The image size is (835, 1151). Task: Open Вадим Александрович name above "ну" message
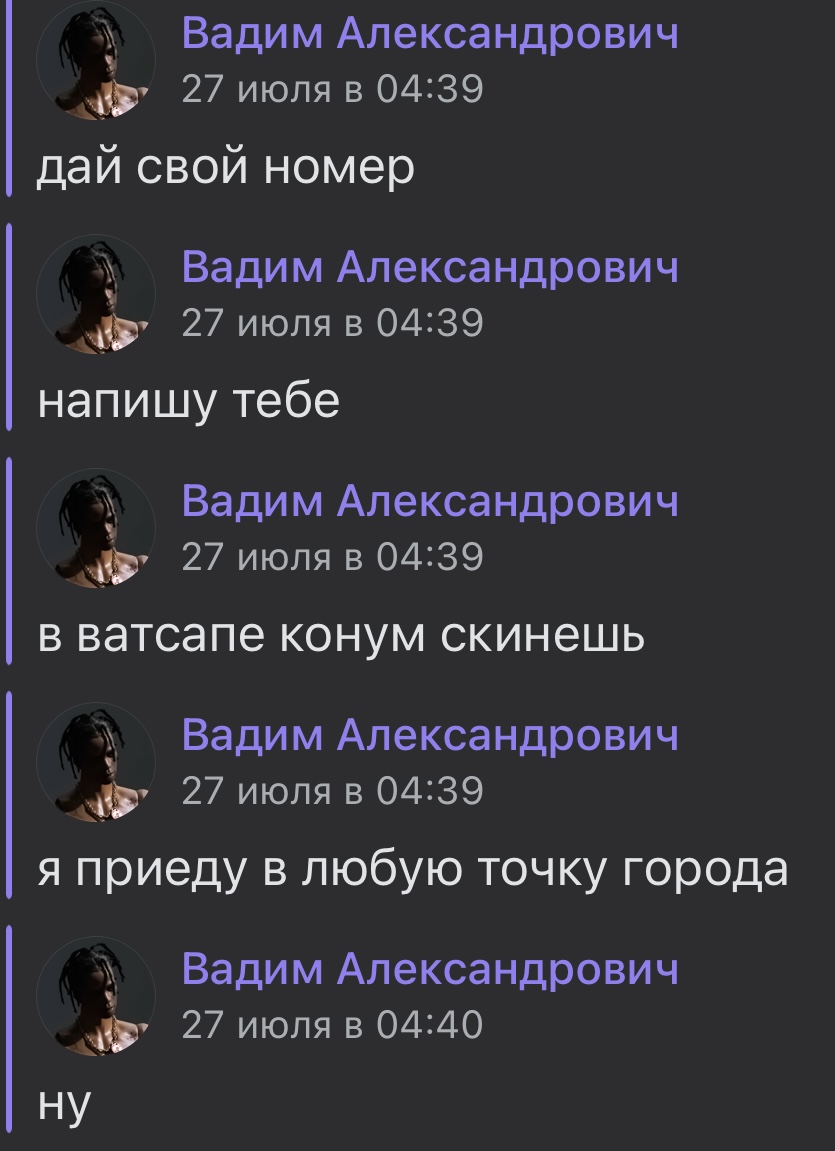coord(430,969)
